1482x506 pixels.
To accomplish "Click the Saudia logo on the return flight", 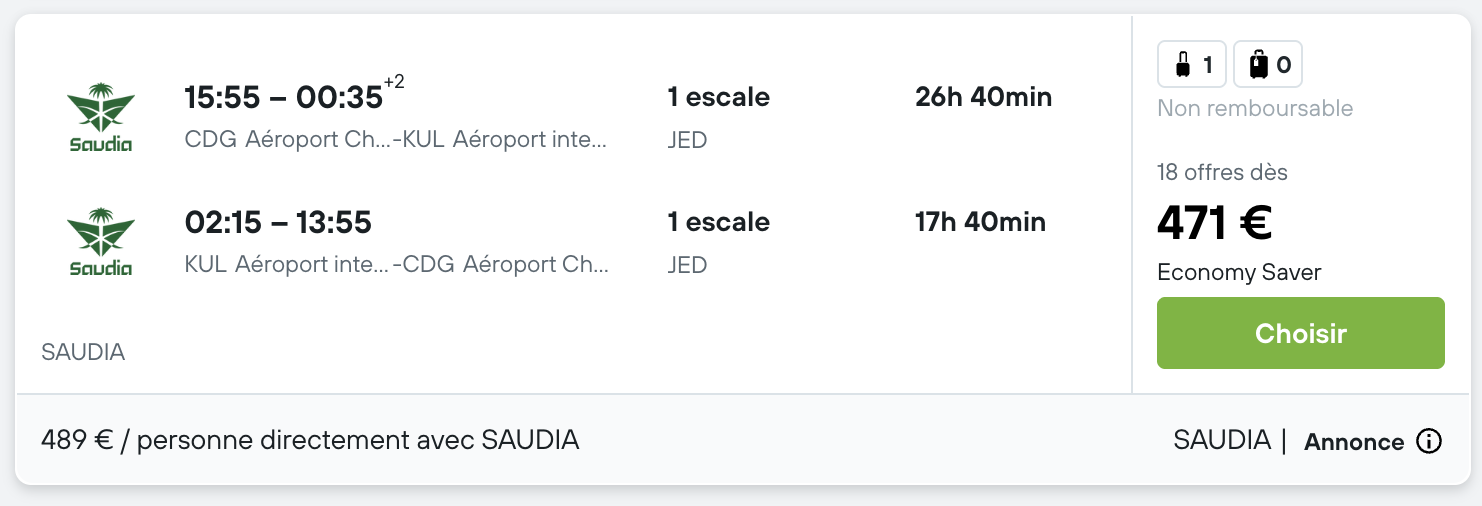I will (101, 242).
